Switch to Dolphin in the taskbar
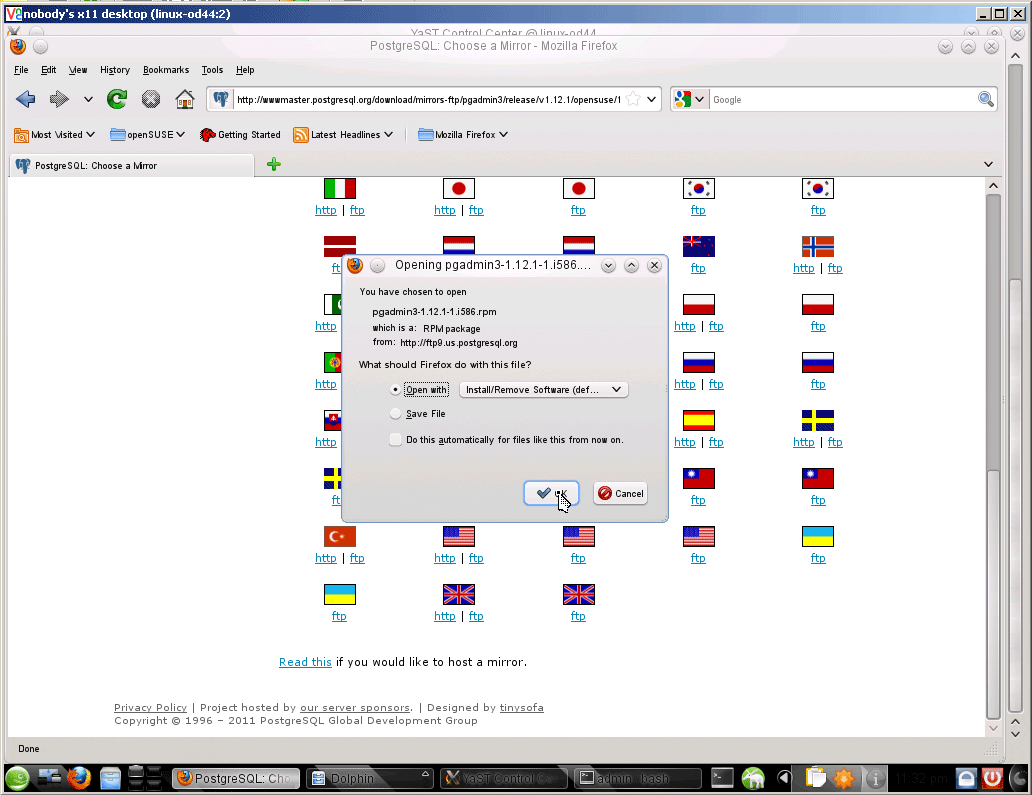Screen dimensions: 1032x795 pyautogui.click(x=371, y=779)
